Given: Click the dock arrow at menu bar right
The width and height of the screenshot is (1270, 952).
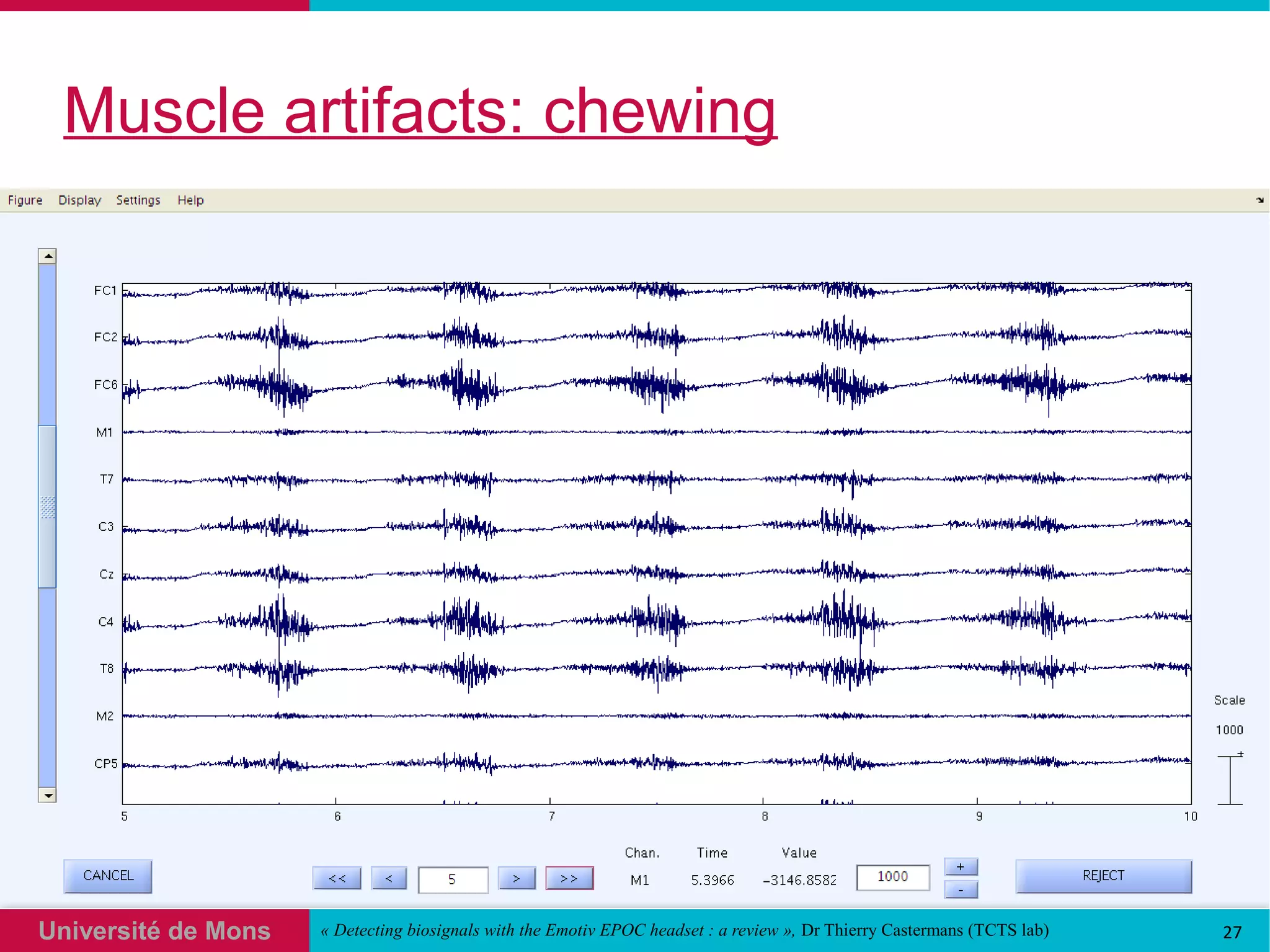Looking at the screenshot, I should tap(1259, 200).
